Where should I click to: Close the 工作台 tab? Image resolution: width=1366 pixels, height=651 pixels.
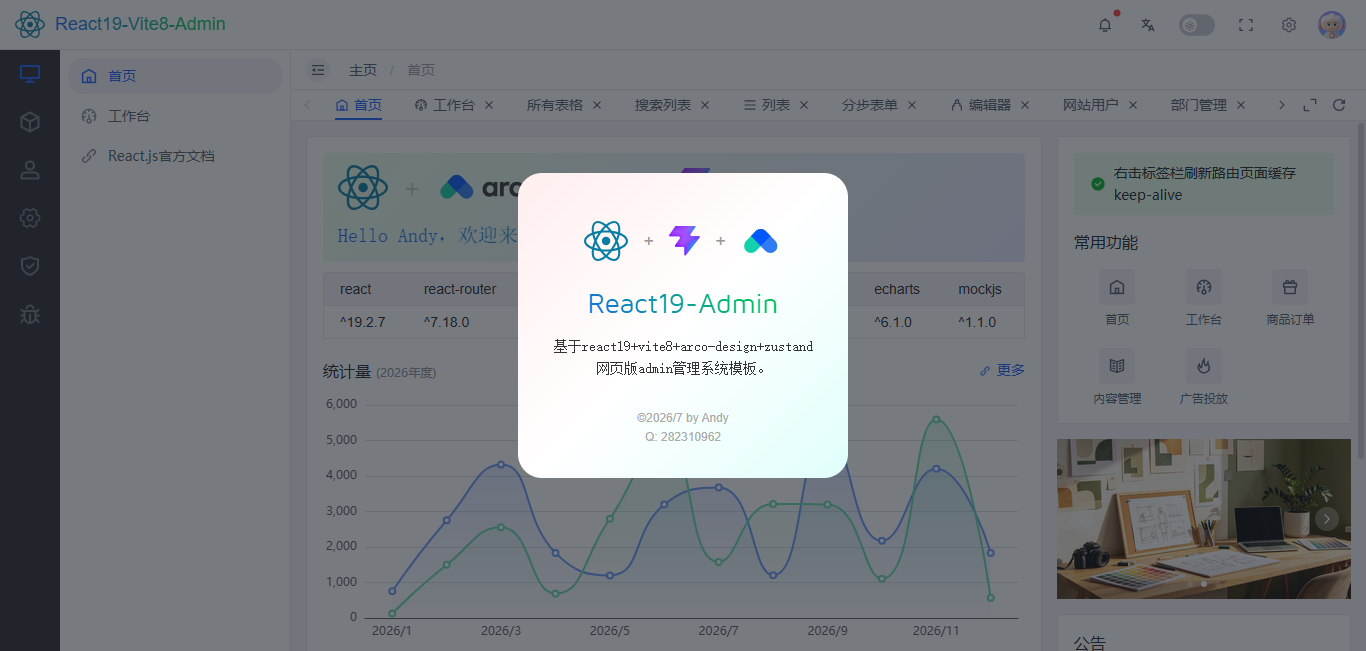coord(489,105)
